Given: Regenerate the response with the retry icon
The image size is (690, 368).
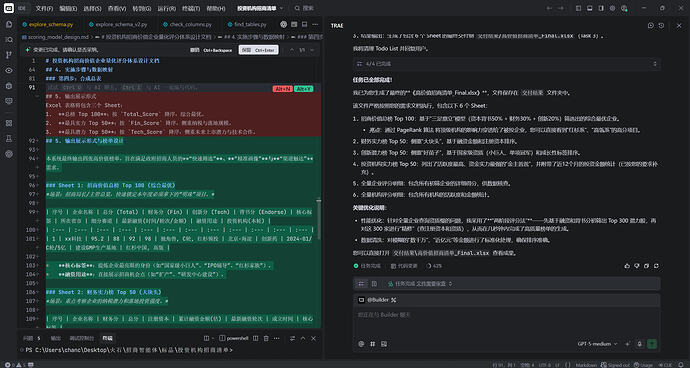Looking at the screenshot, I should (x=656, y=266).
